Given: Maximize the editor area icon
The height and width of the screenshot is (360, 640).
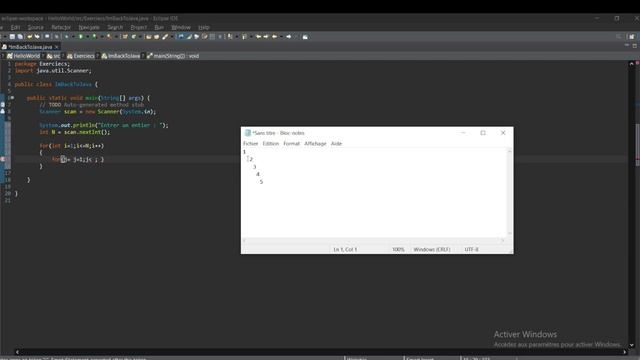Looking at the screenshot, I should pos(635,46).
